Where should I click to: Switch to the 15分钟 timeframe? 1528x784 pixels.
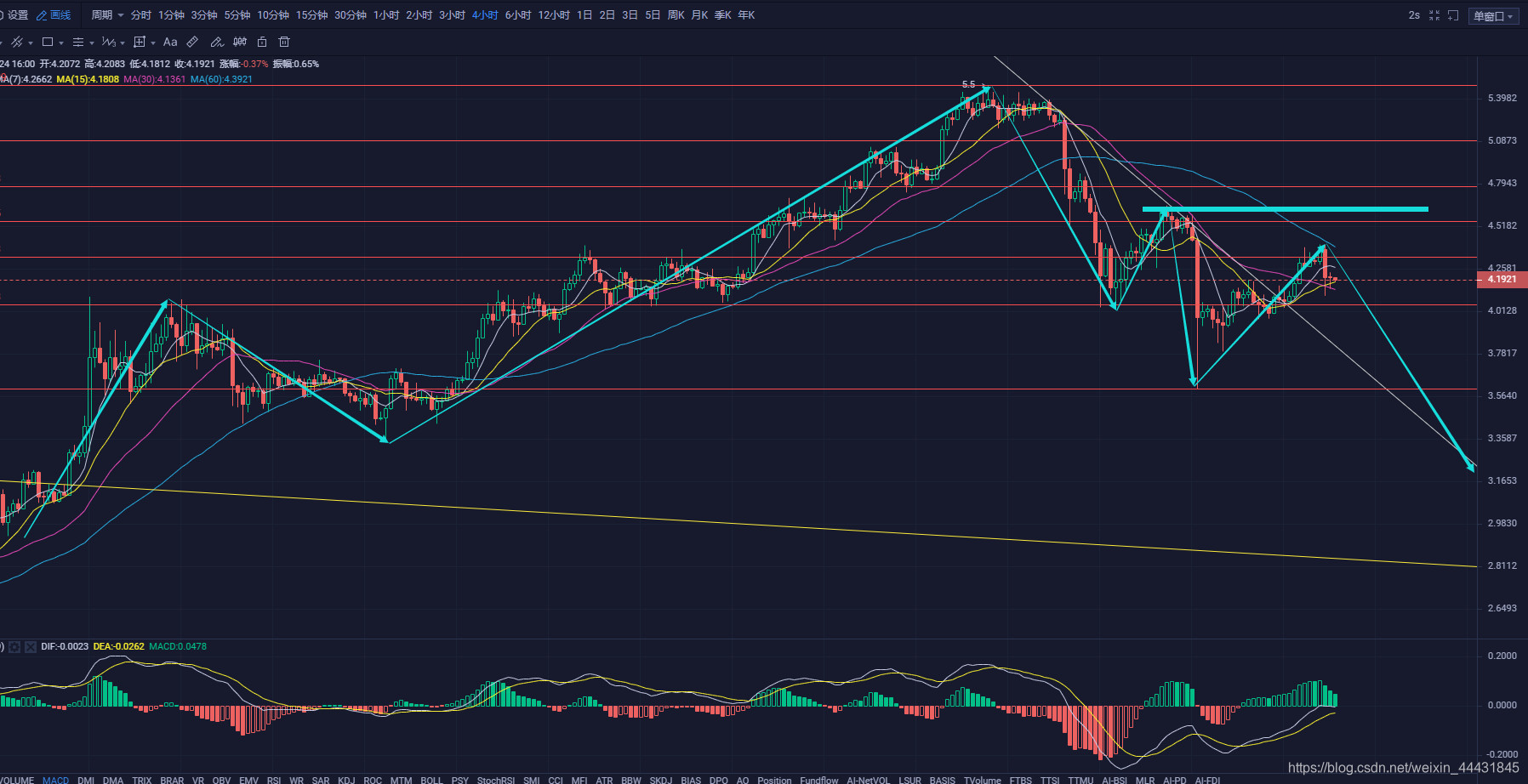tap(311, 15)
